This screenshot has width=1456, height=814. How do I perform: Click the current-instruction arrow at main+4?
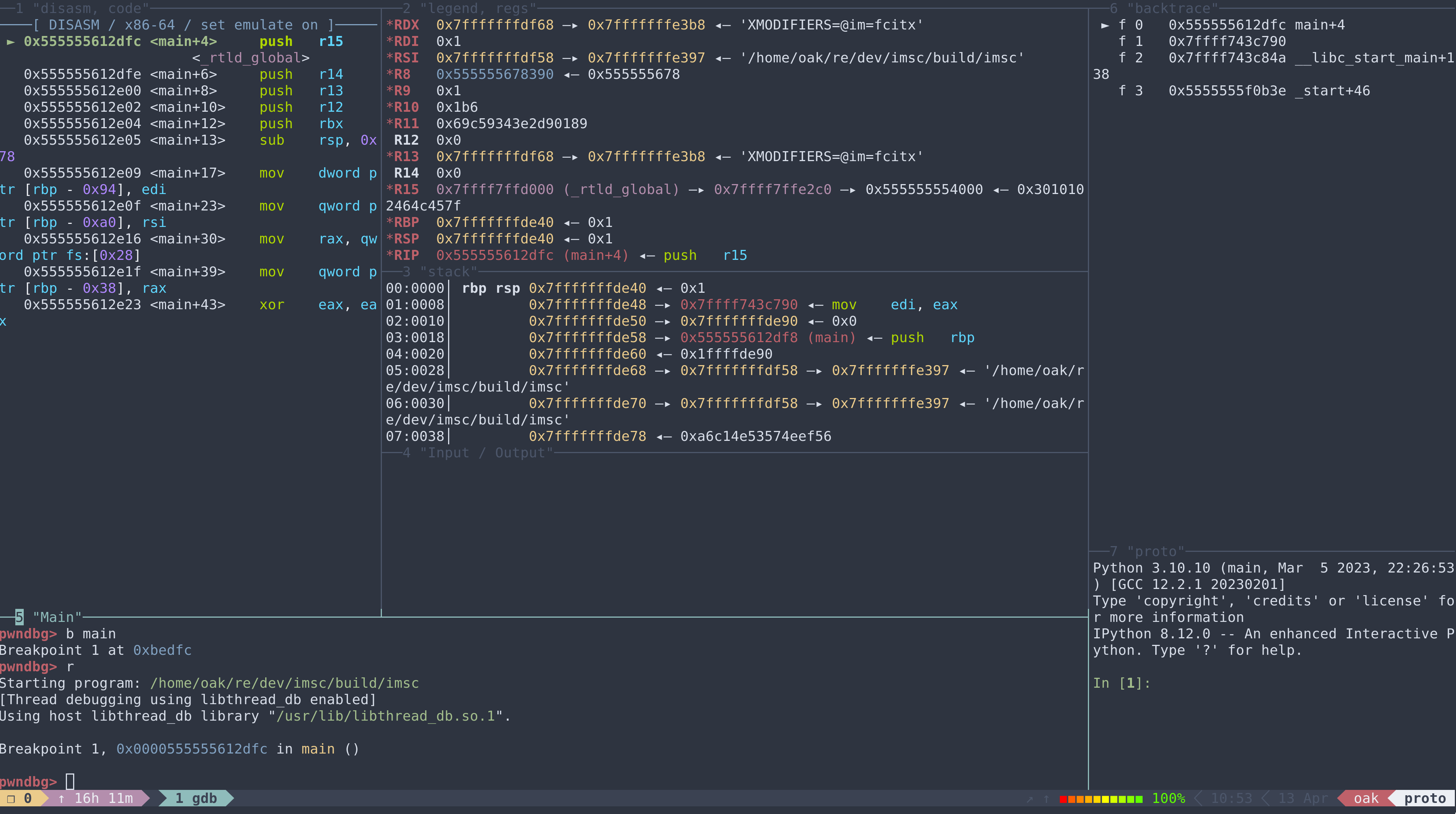tap(11, 42)
